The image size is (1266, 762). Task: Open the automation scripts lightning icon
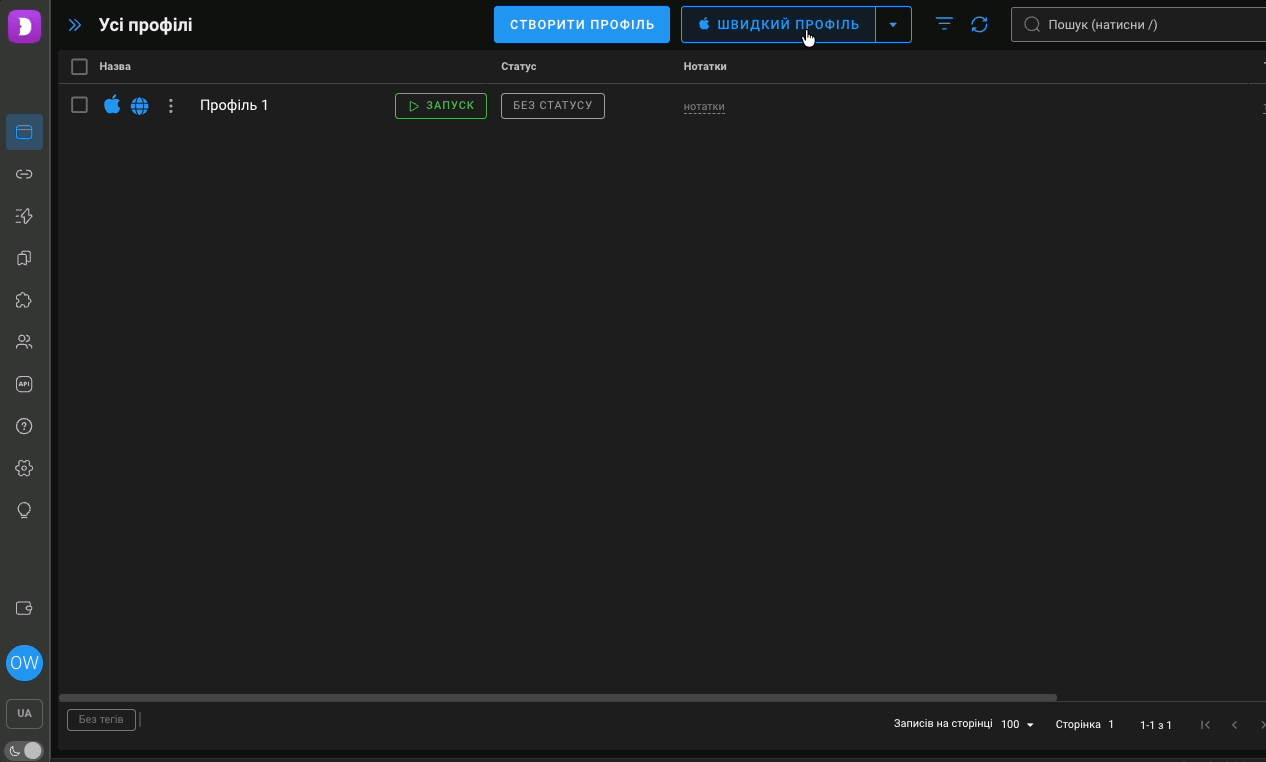coord(24,216)
